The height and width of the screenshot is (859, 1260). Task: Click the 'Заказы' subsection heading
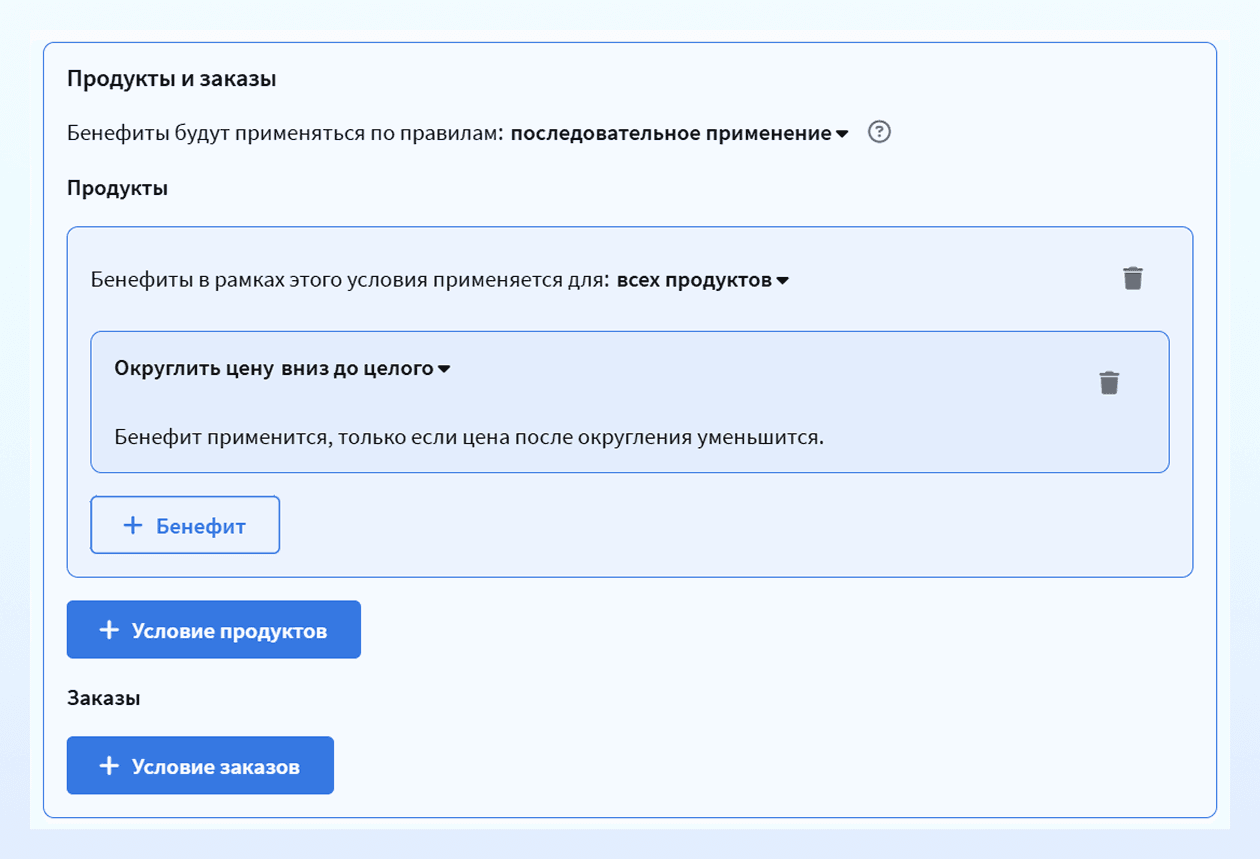[104, 698]
